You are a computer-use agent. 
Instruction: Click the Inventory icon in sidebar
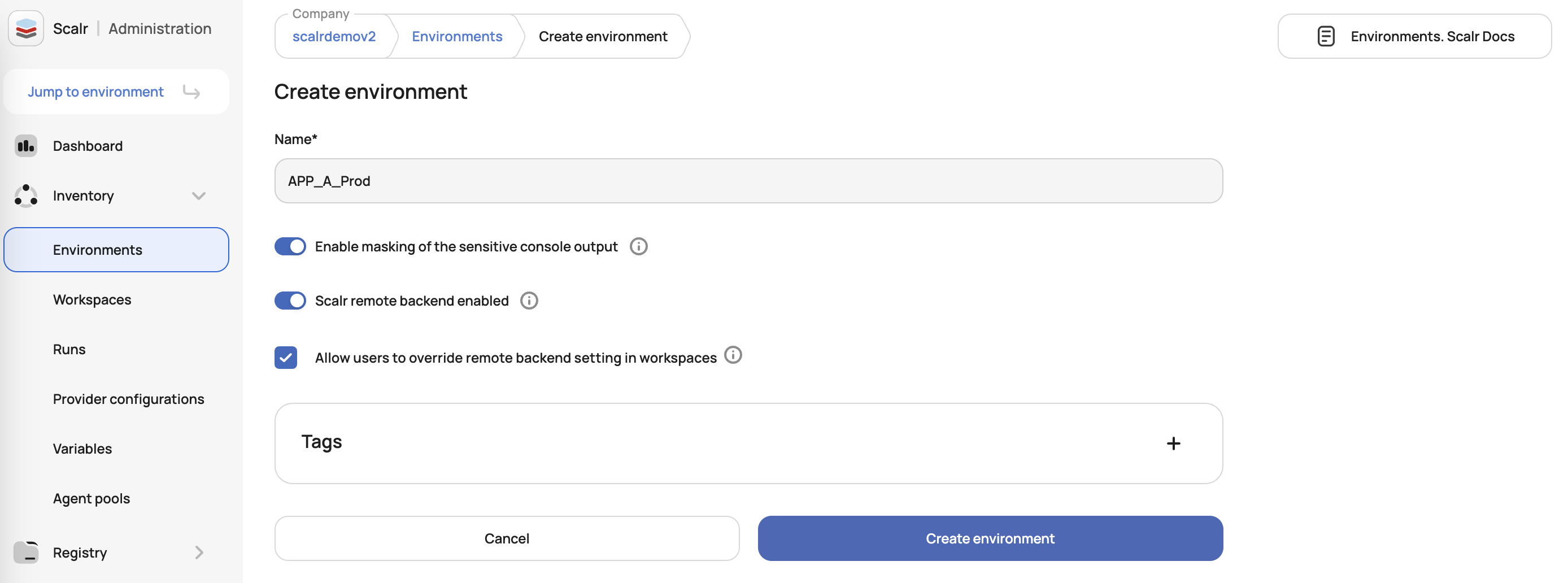pos(25,196)
